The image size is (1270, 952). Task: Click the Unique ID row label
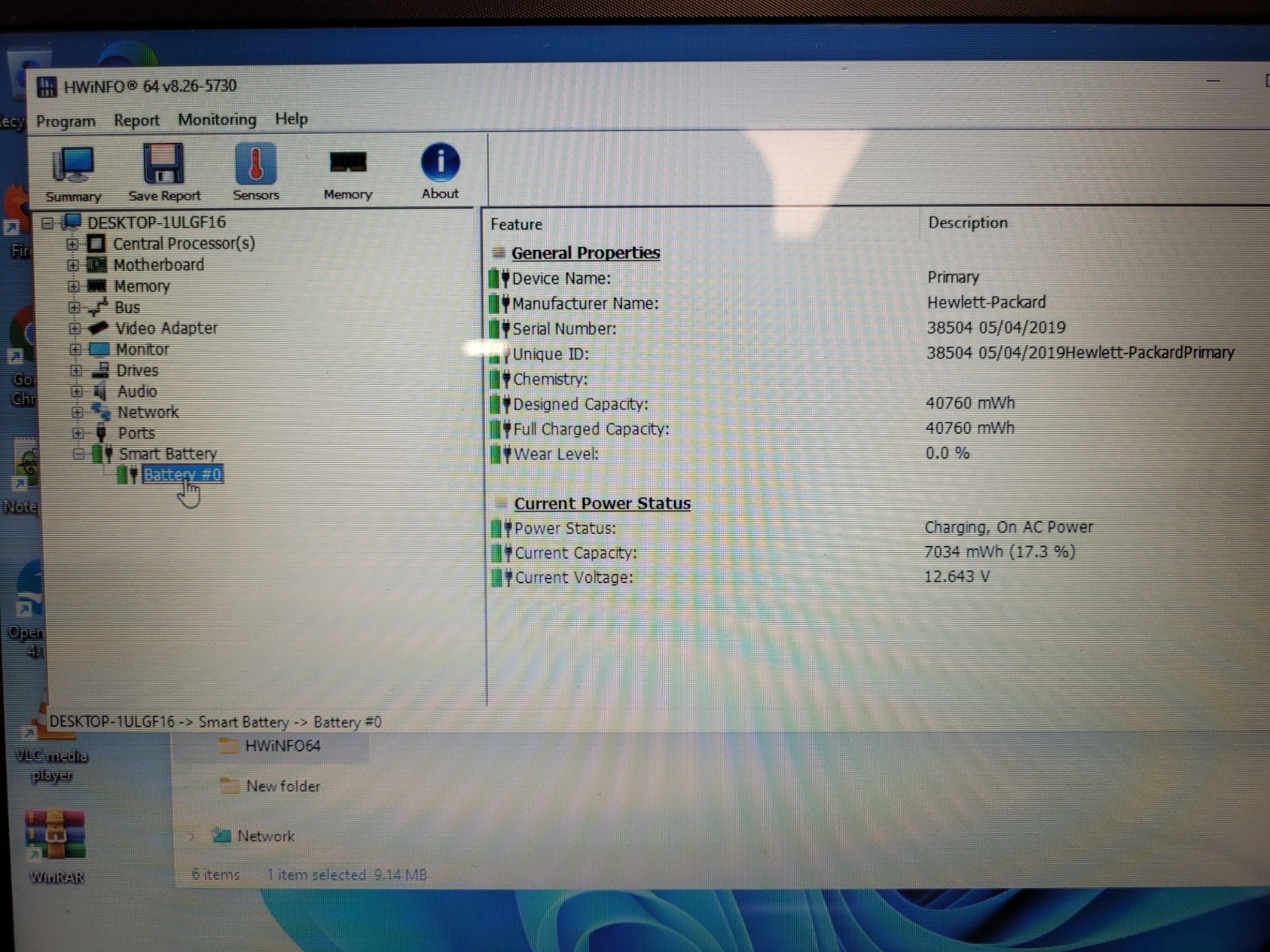coord(551,354)
